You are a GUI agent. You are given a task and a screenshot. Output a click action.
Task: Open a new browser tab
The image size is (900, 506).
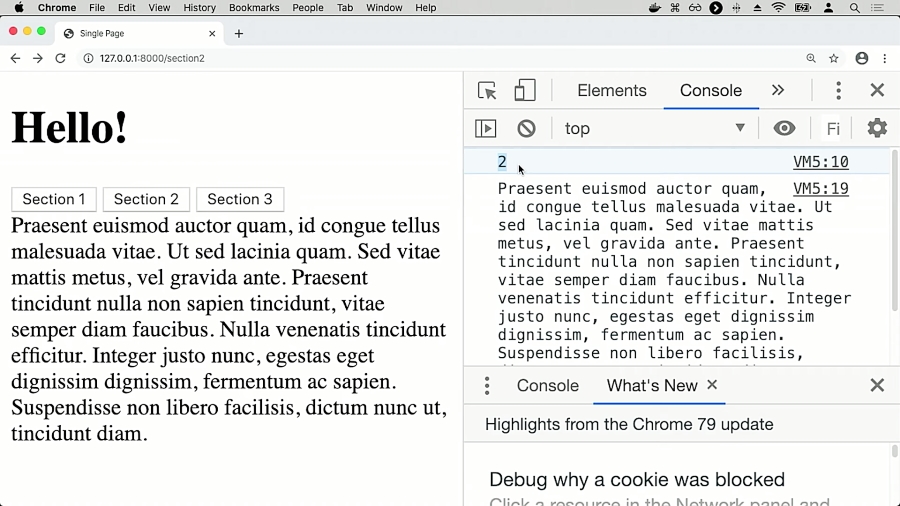tap(239, 34)
